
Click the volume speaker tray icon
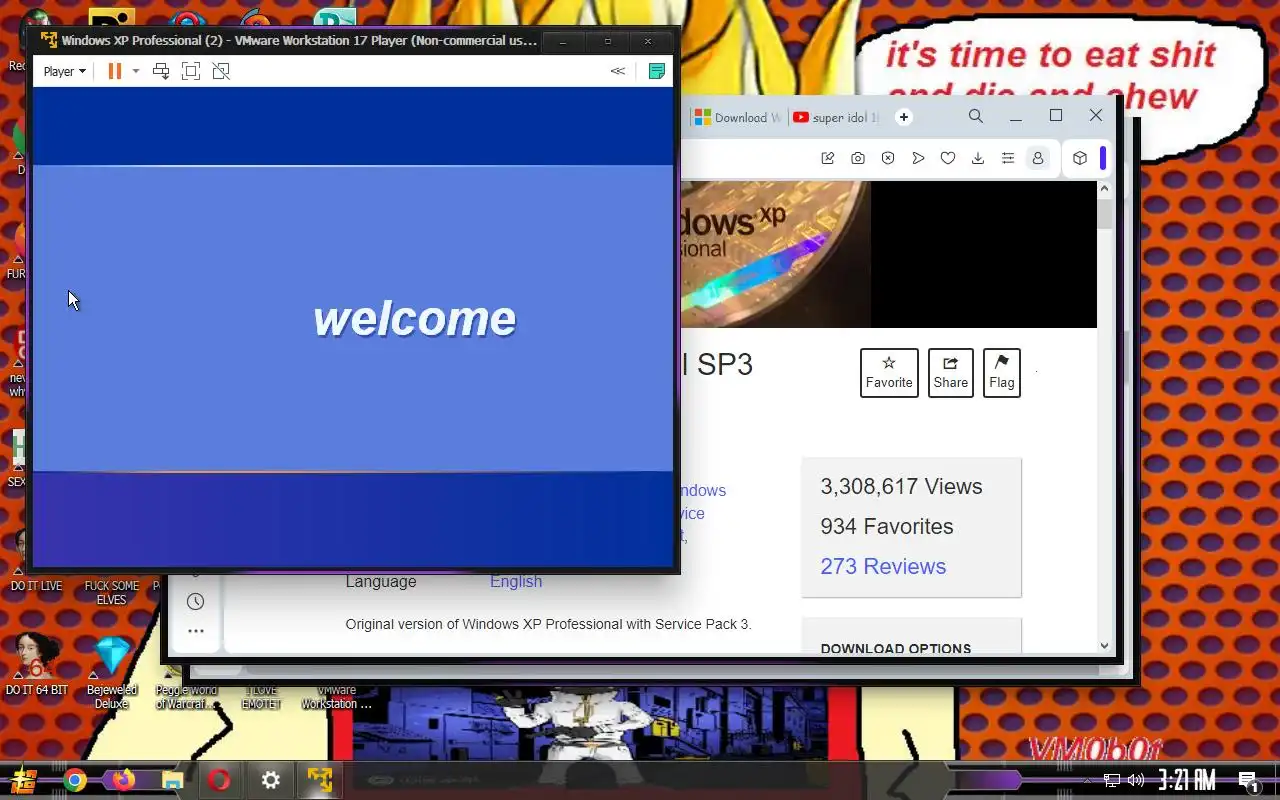(x=1136, y=780)
